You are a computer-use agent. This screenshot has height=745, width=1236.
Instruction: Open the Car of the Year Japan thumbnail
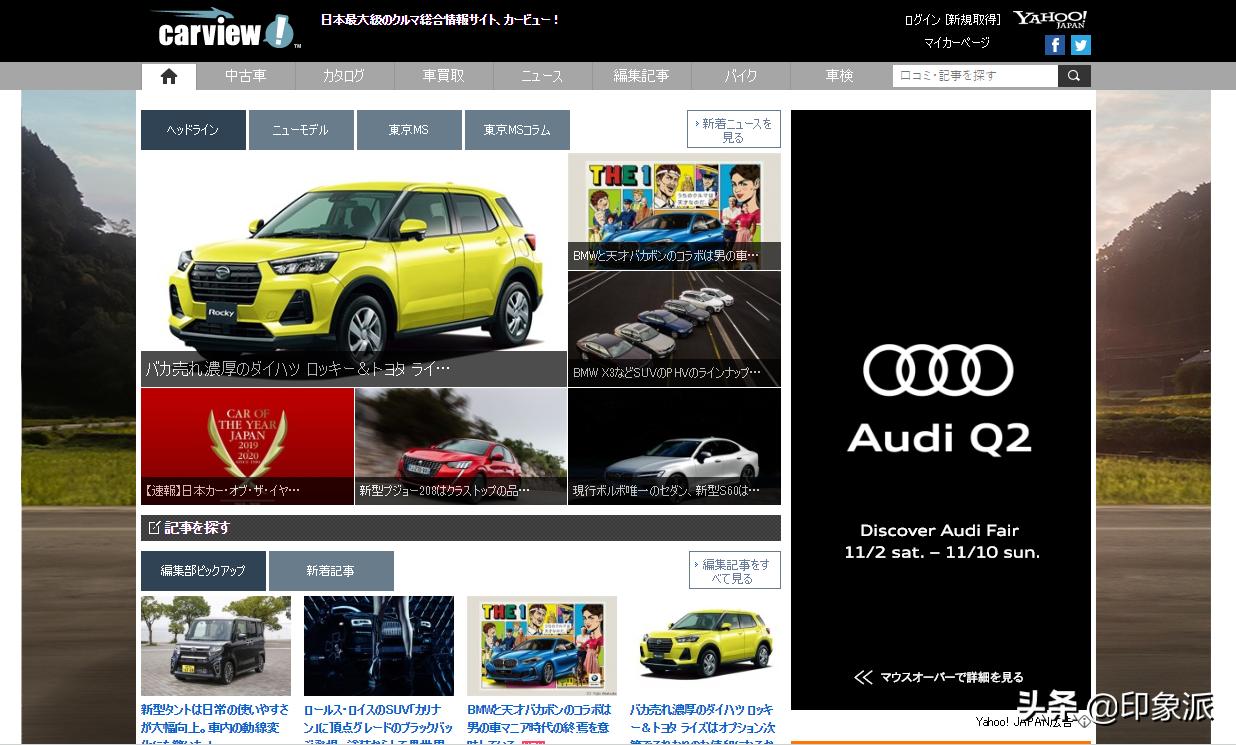point(247,446)
